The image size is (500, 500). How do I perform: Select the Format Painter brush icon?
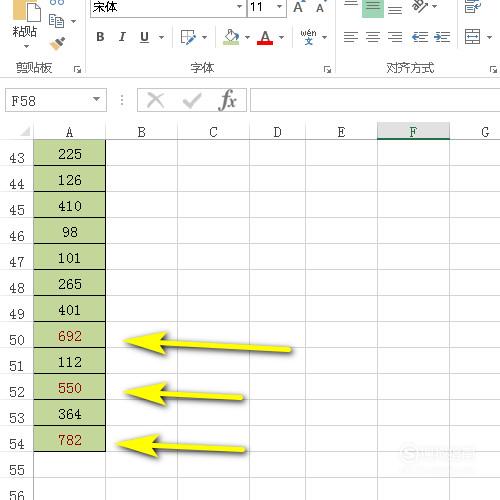tap(57, 43)
